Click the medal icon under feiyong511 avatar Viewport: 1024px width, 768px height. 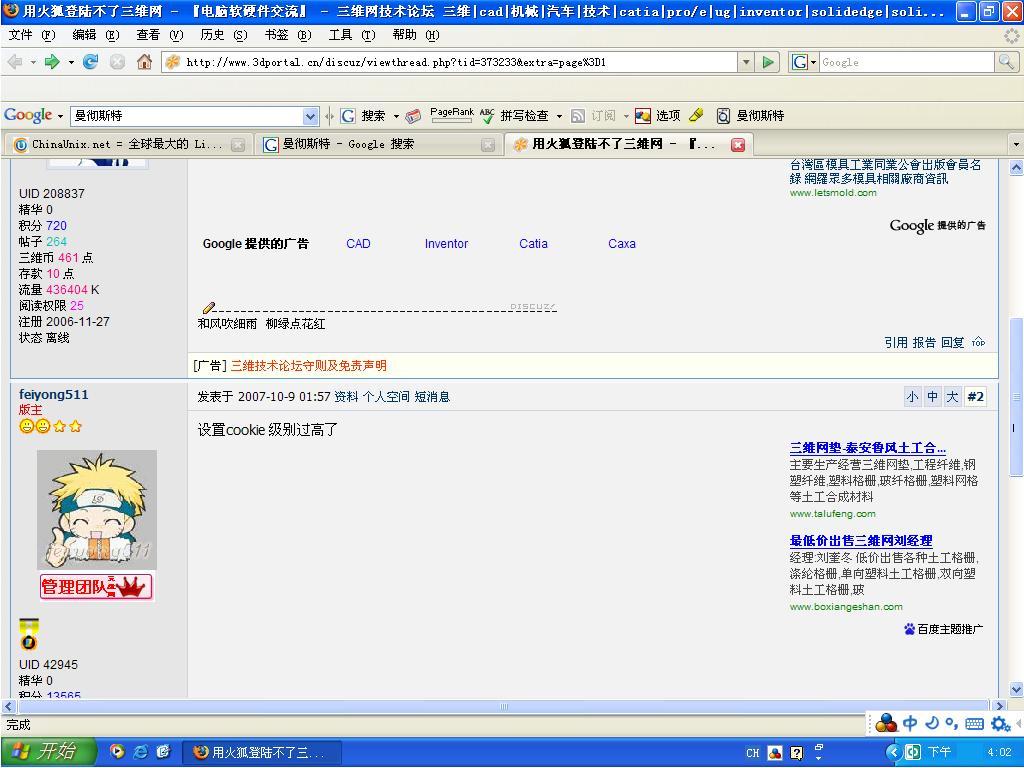29,634
